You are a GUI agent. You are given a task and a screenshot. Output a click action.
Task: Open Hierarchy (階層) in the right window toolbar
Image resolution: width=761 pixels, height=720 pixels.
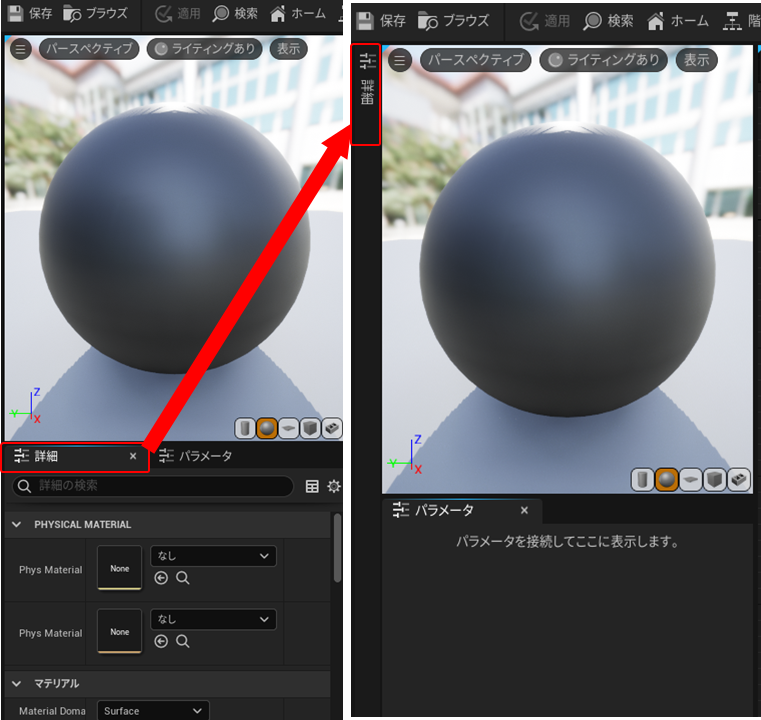741,21
